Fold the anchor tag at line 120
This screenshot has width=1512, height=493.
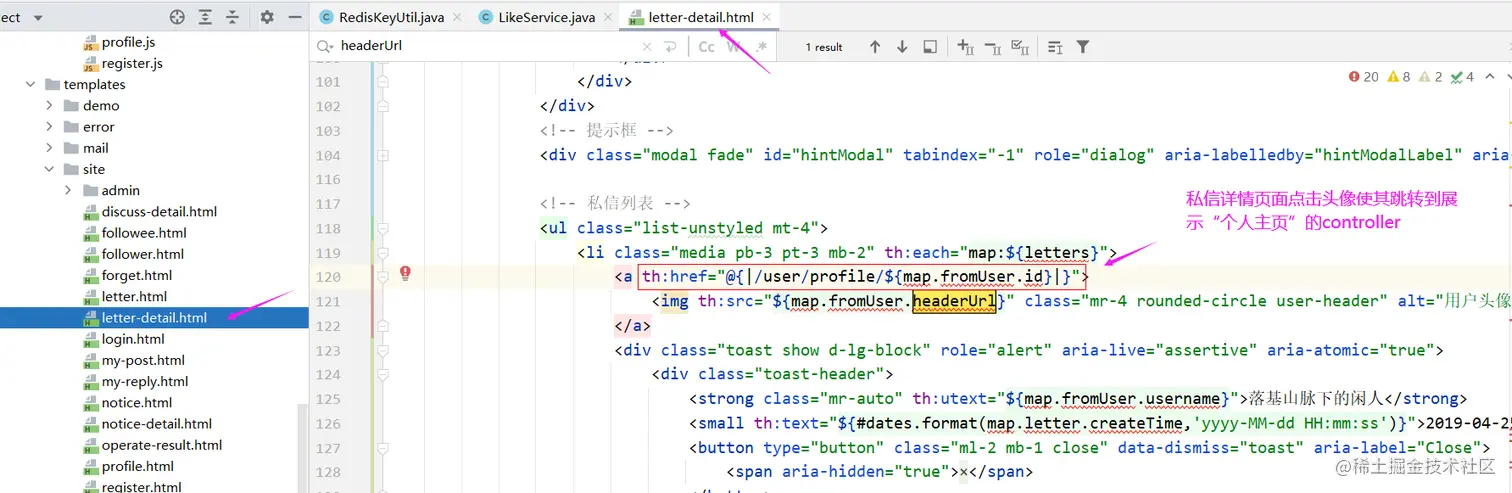coord(383,277)
